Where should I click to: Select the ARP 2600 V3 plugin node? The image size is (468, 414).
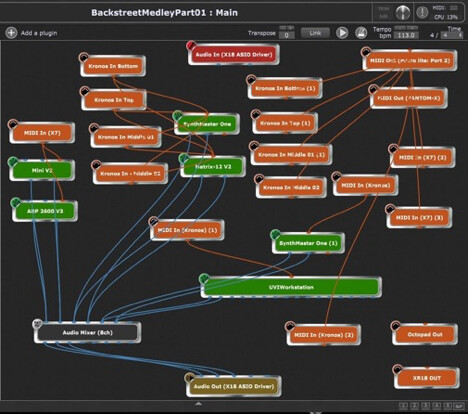click(45, 211)
